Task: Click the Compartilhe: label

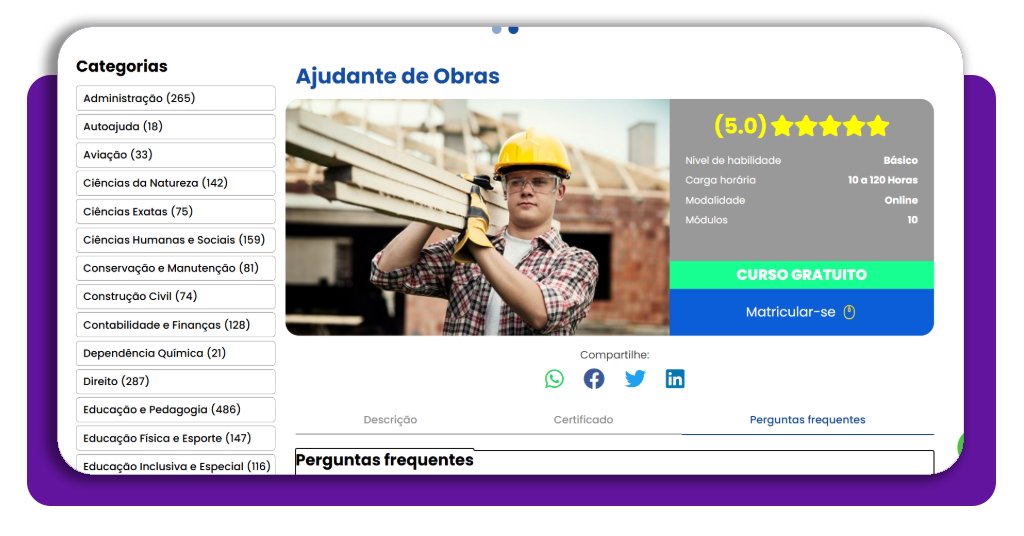Action: (615, 355)
